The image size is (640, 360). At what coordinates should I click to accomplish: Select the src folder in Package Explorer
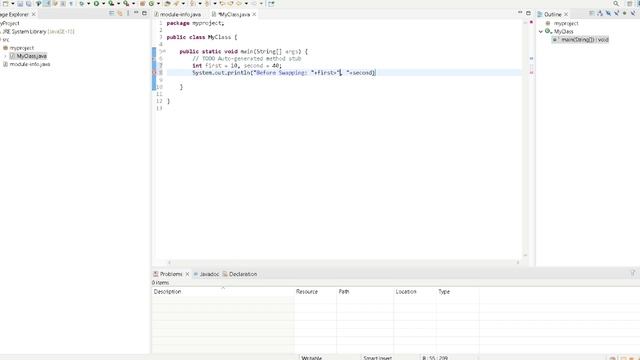(x=5, y=40)
